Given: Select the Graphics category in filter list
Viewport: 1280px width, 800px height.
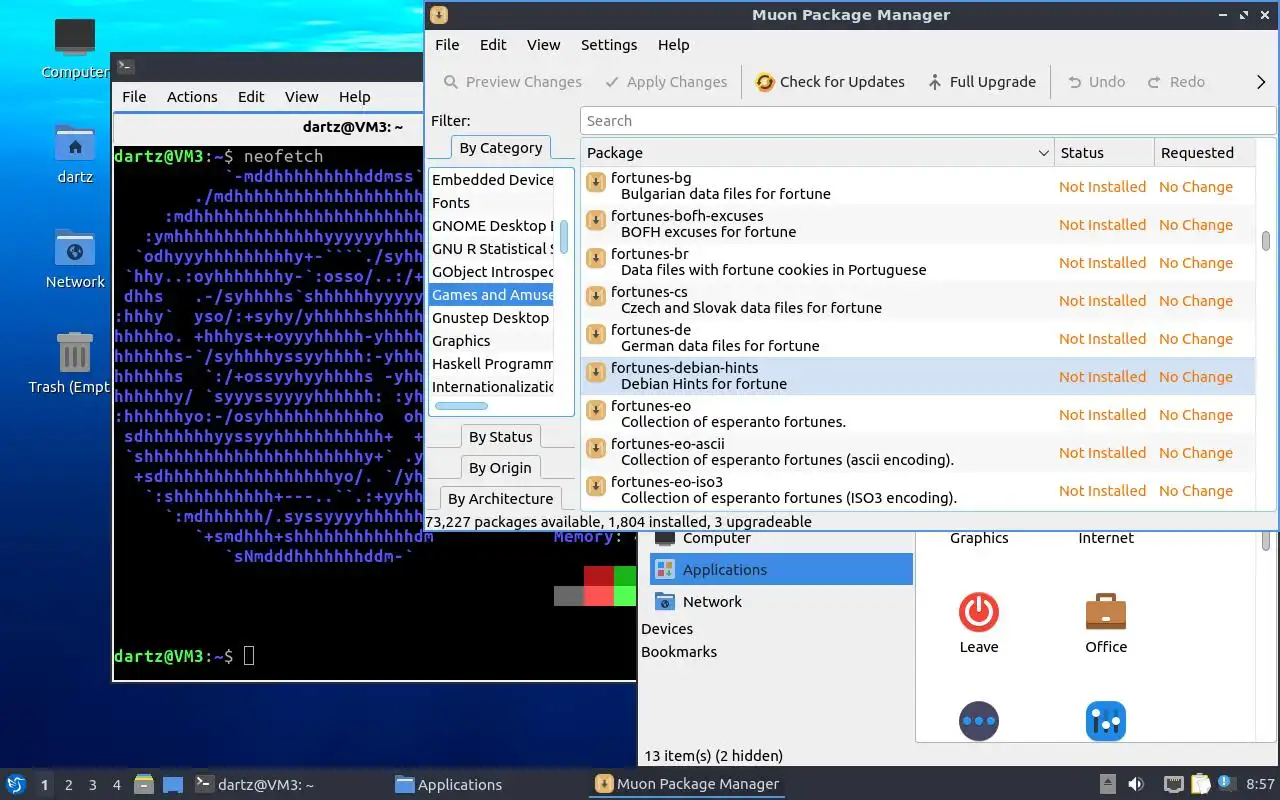Looking at the screenshot, I should coord(492,341).
